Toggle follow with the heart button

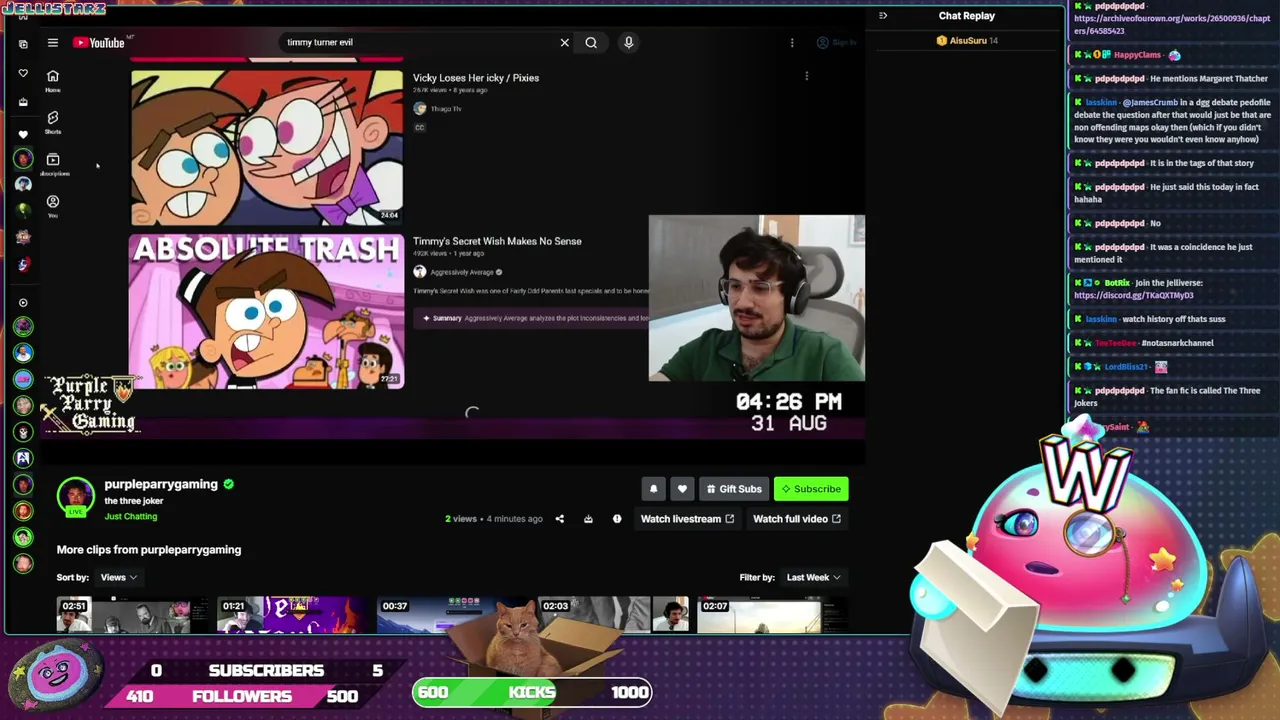(682, 489)
